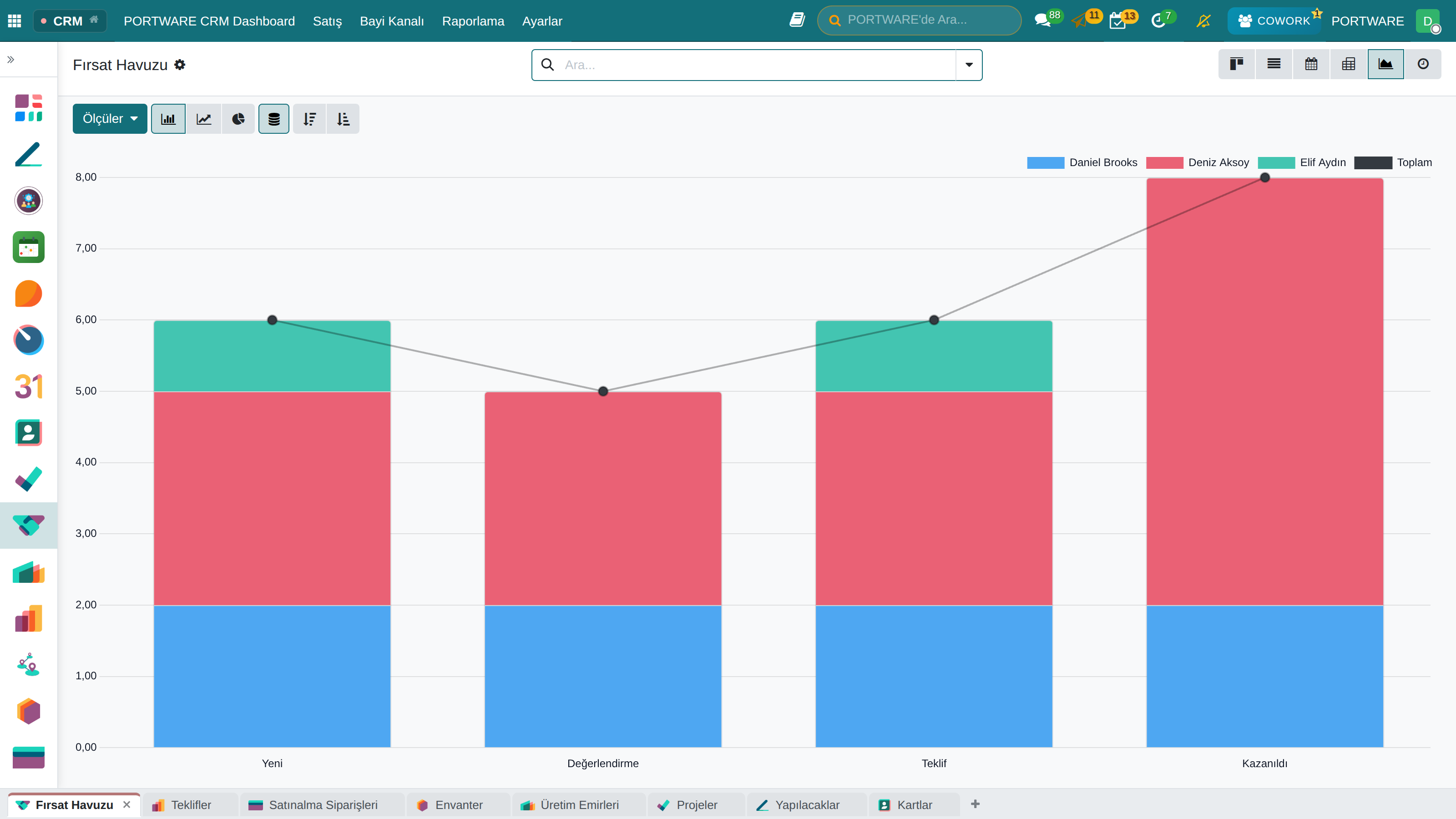Viewport: 1456px width, 819px height.
Task: Open the user avatar menu
Action: coord(1428,21)
